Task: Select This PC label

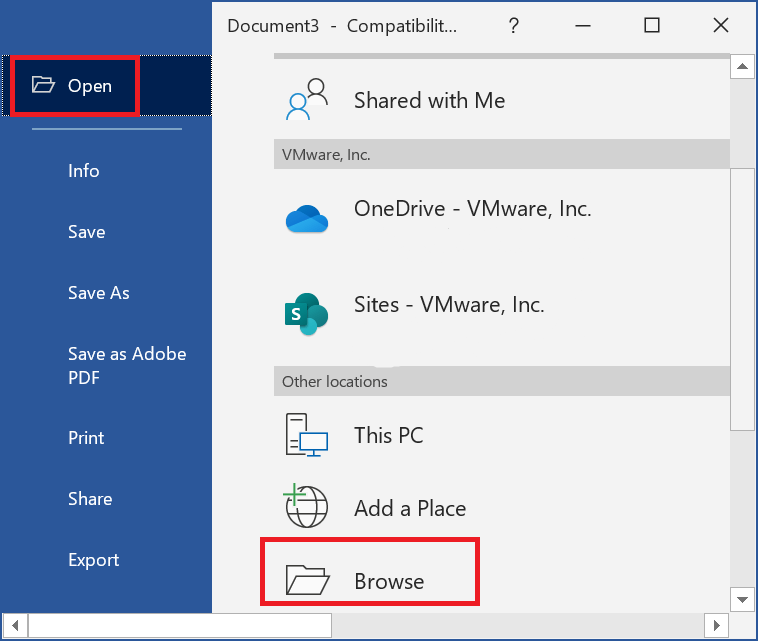Action: pos(389,435)
